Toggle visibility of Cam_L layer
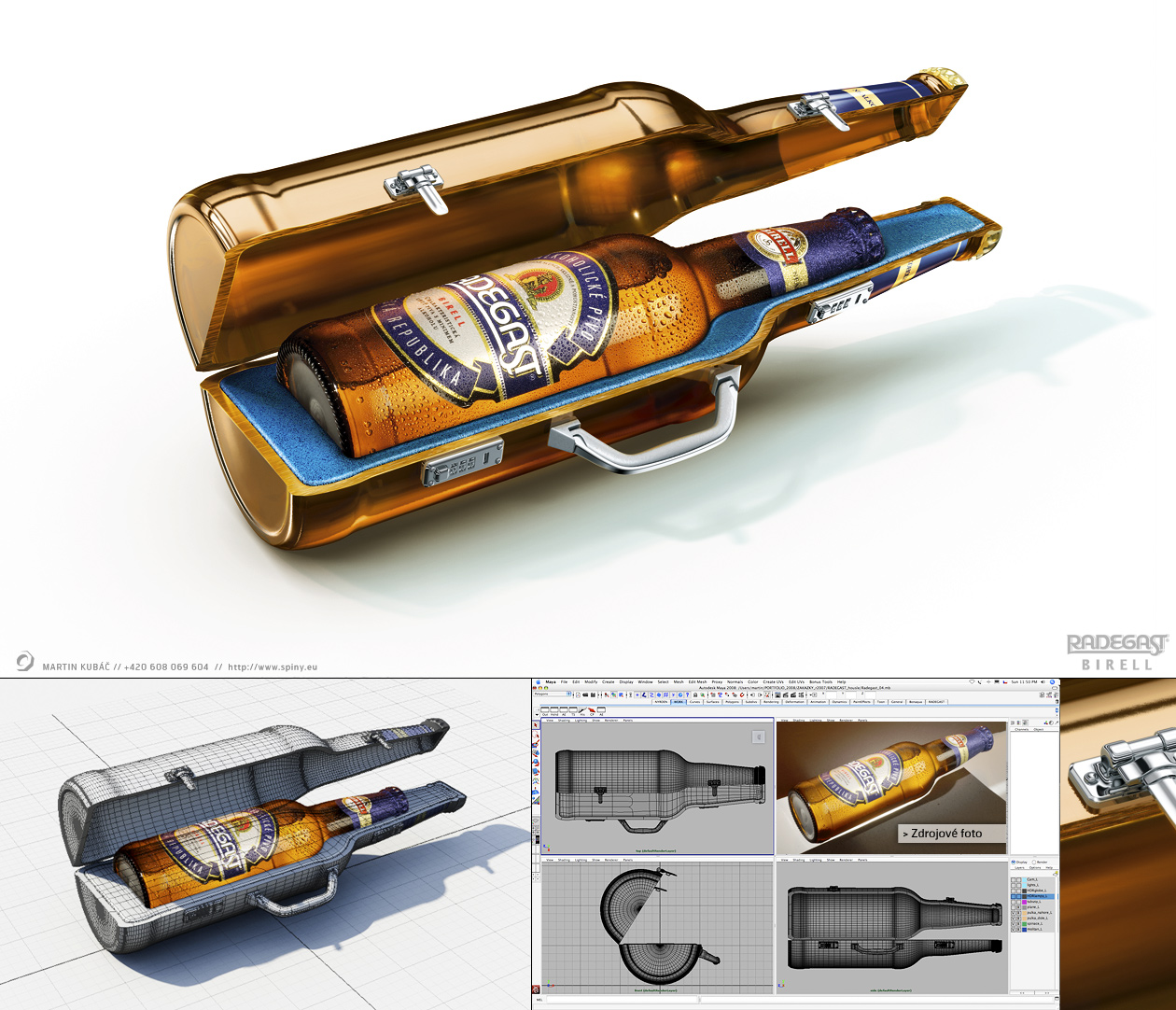This screenshot has width=1176, height=1010. coord(1013,879)
